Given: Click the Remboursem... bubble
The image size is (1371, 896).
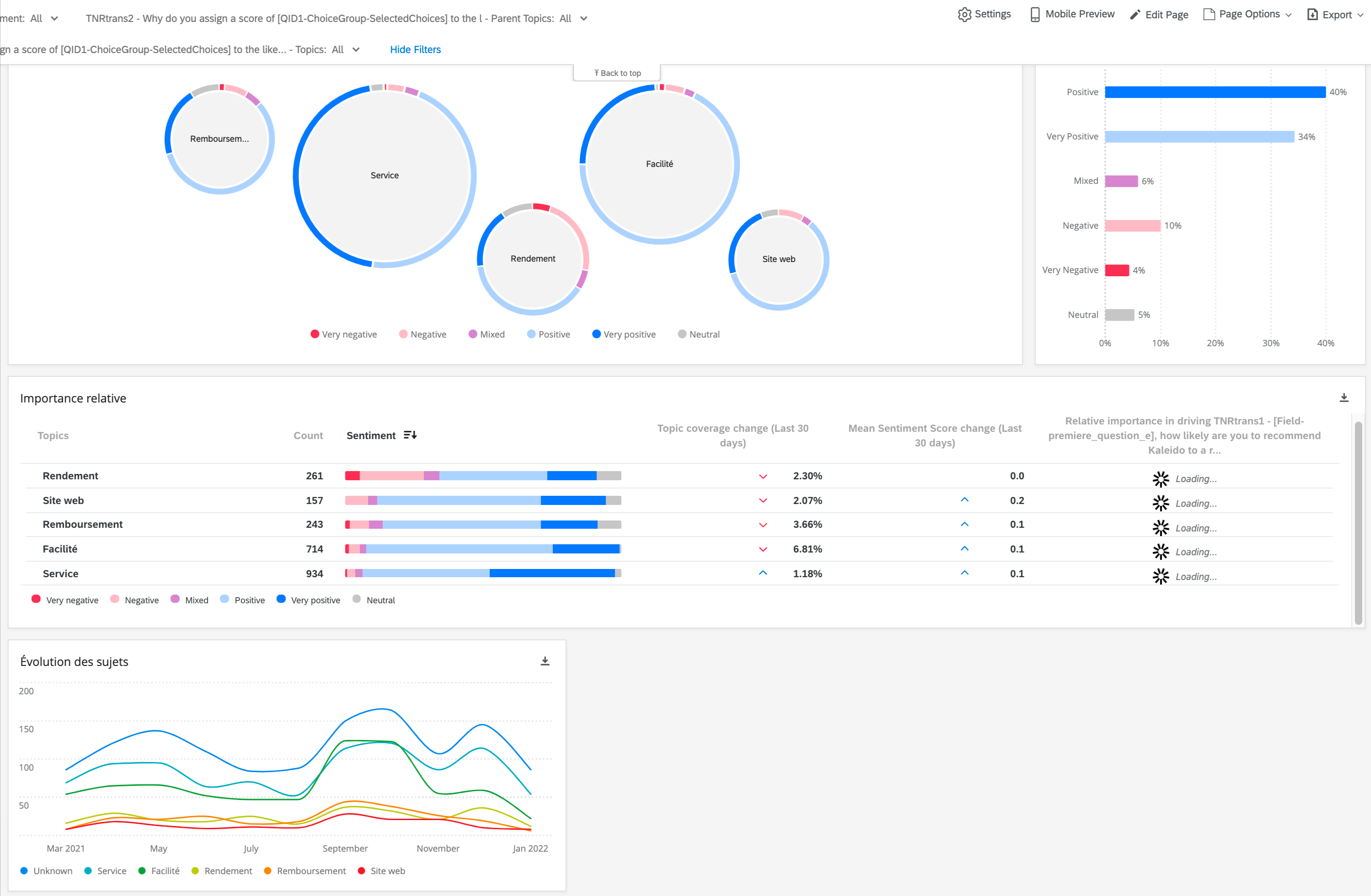Looking at the screenshot, I should pyautogui.click(x=220, y=139).
